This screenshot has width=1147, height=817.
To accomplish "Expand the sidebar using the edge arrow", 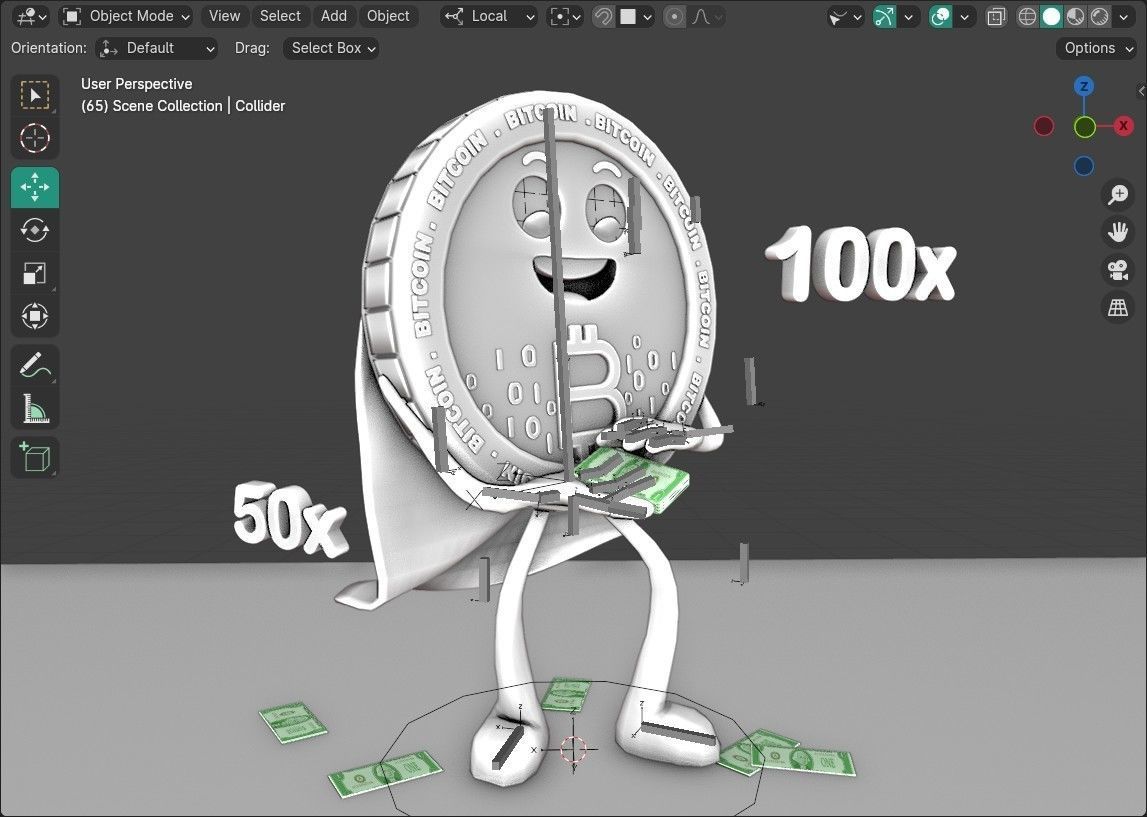I will point(1141,91).
